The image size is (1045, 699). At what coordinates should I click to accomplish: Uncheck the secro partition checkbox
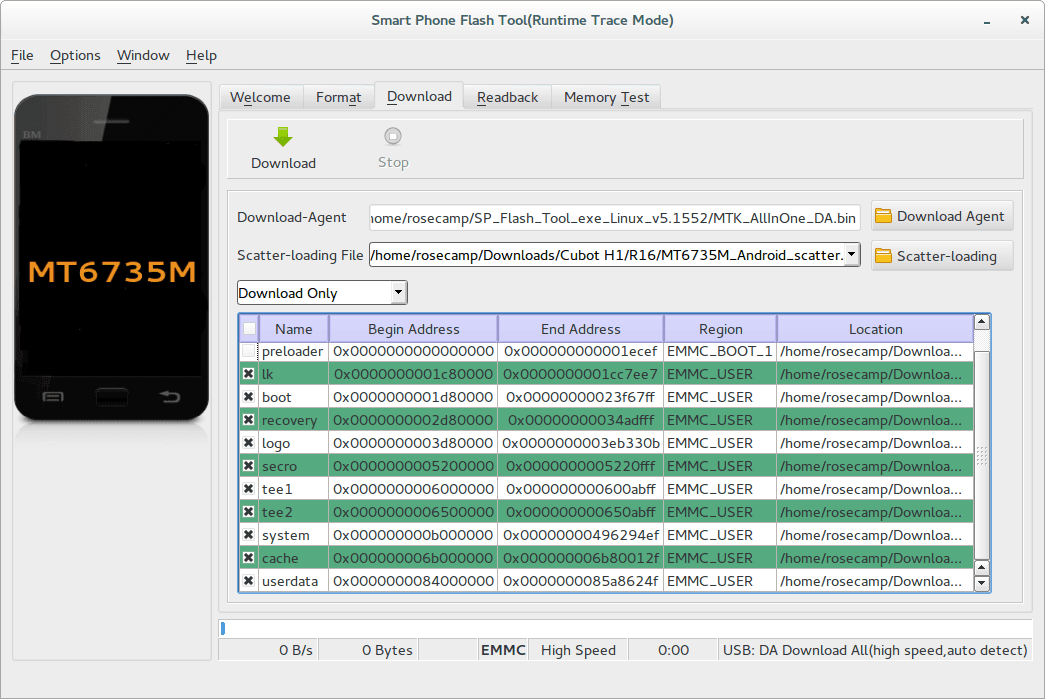(x=249, y=466)
